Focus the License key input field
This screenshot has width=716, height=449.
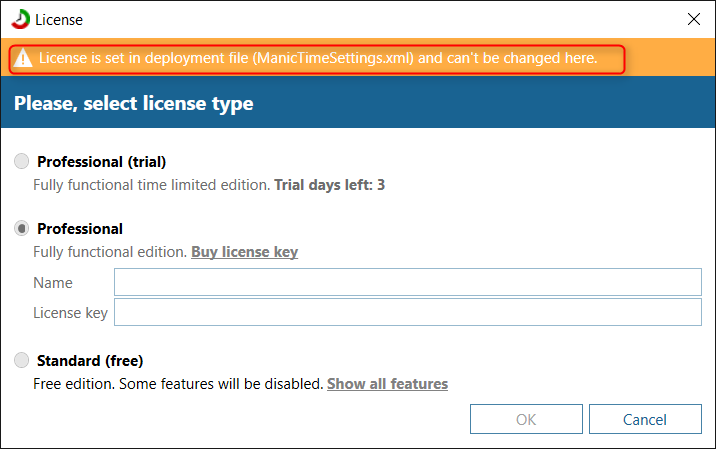pos(407,313)
